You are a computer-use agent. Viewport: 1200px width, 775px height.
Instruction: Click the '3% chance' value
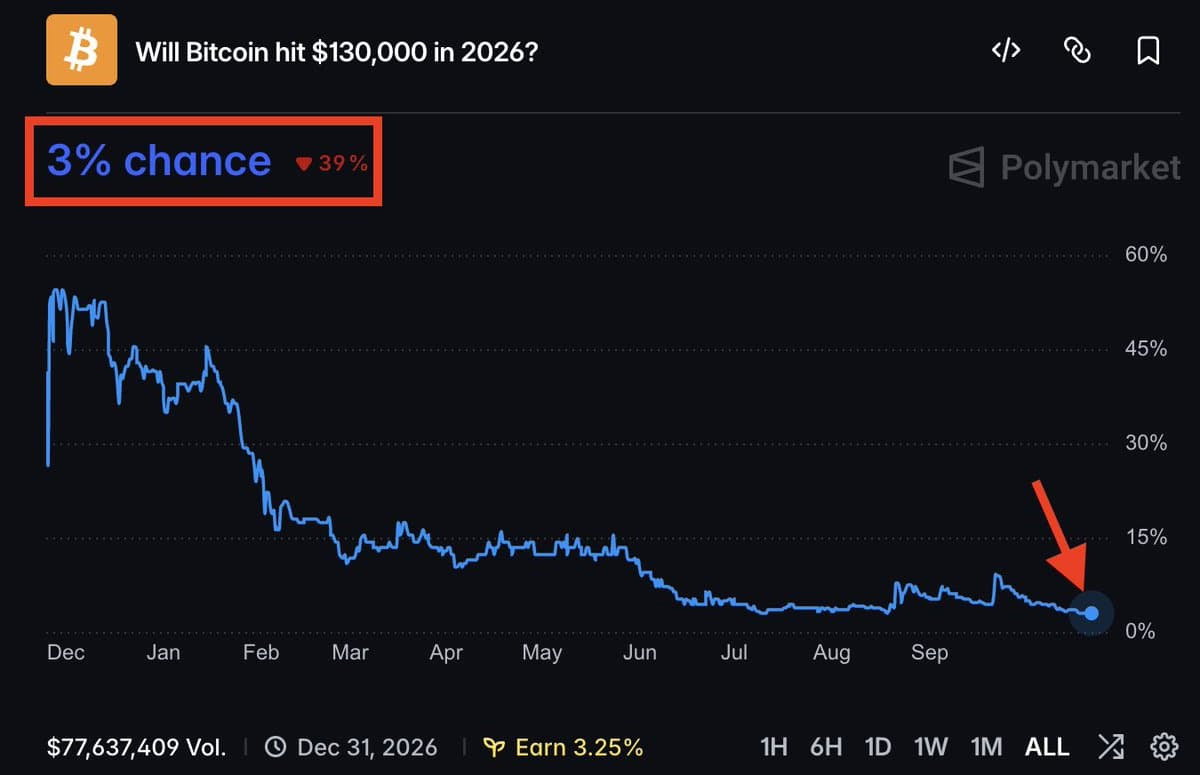click(159, 161)
